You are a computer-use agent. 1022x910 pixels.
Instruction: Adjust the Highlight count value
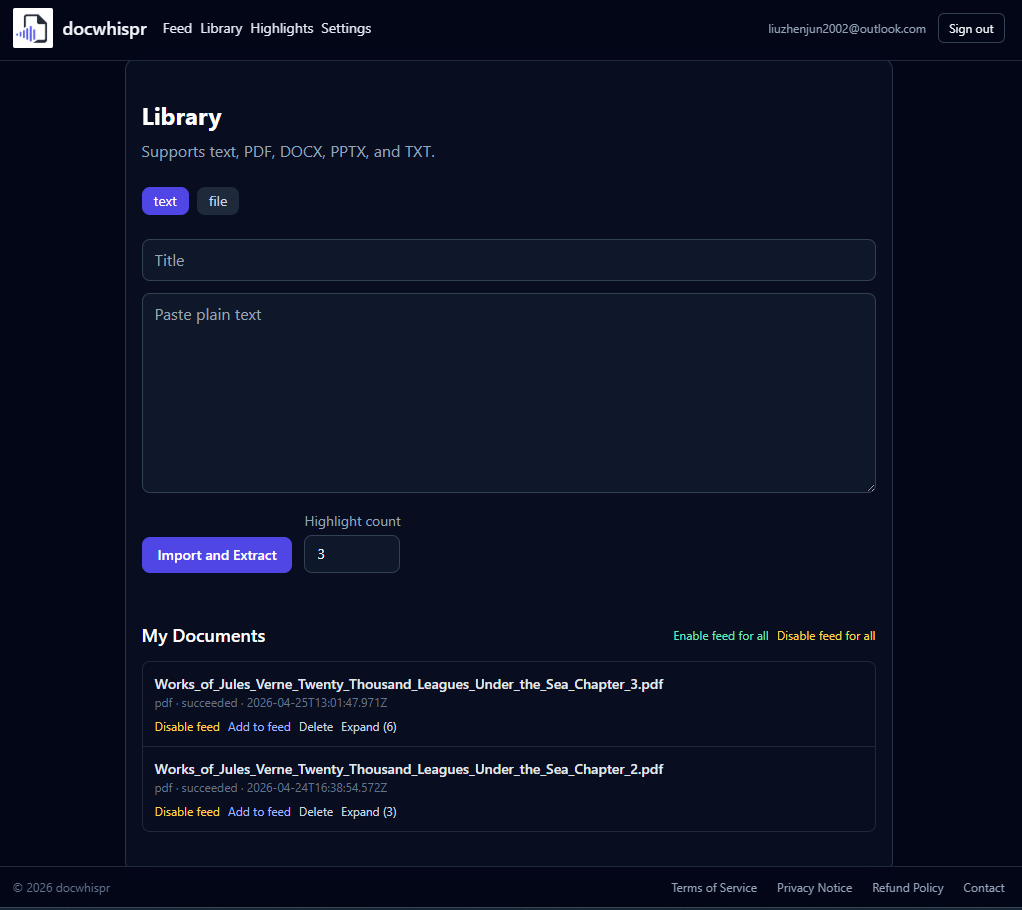point(351,553)
